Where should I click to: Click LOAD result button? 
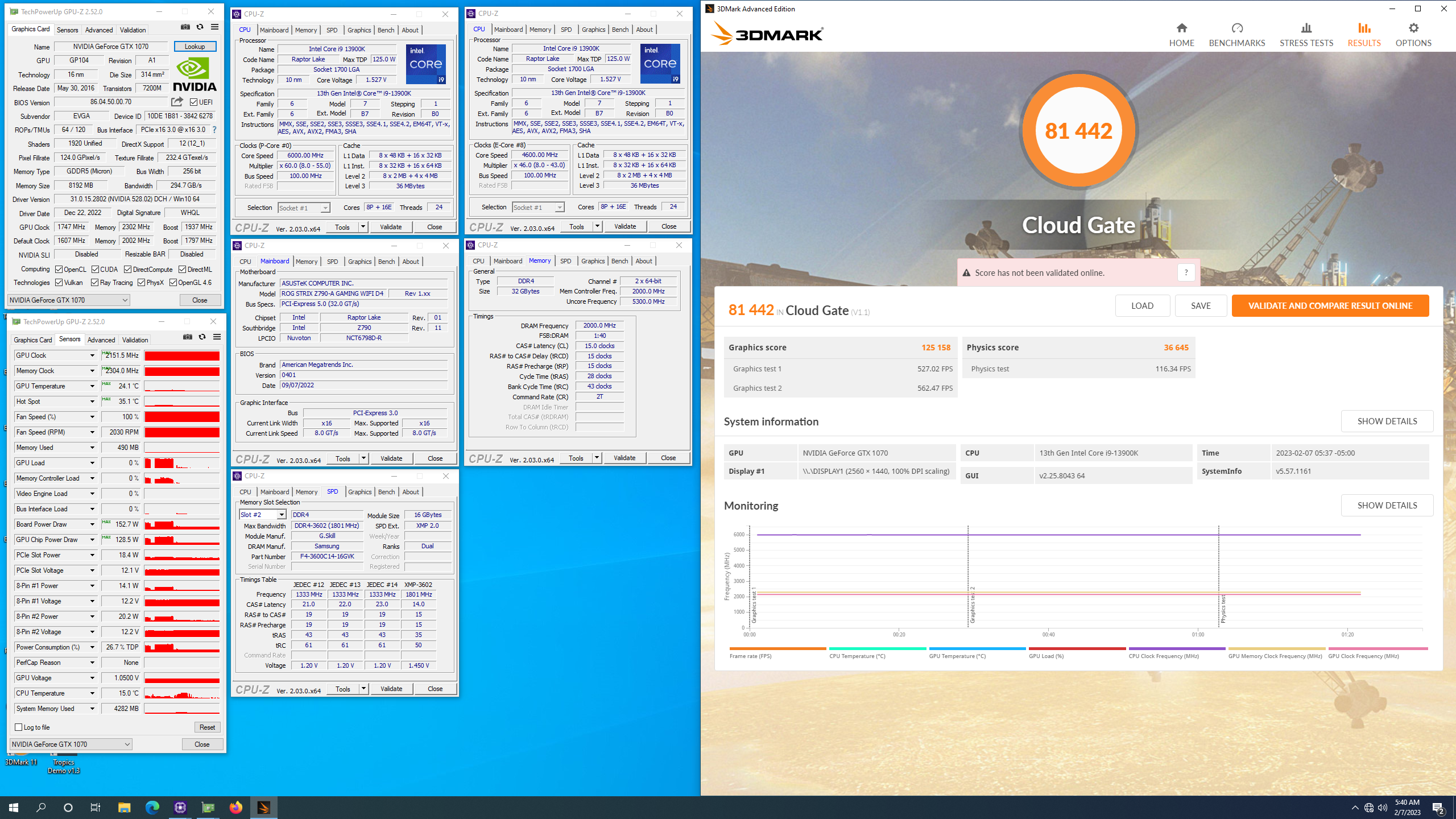[x=1142, y=305]
